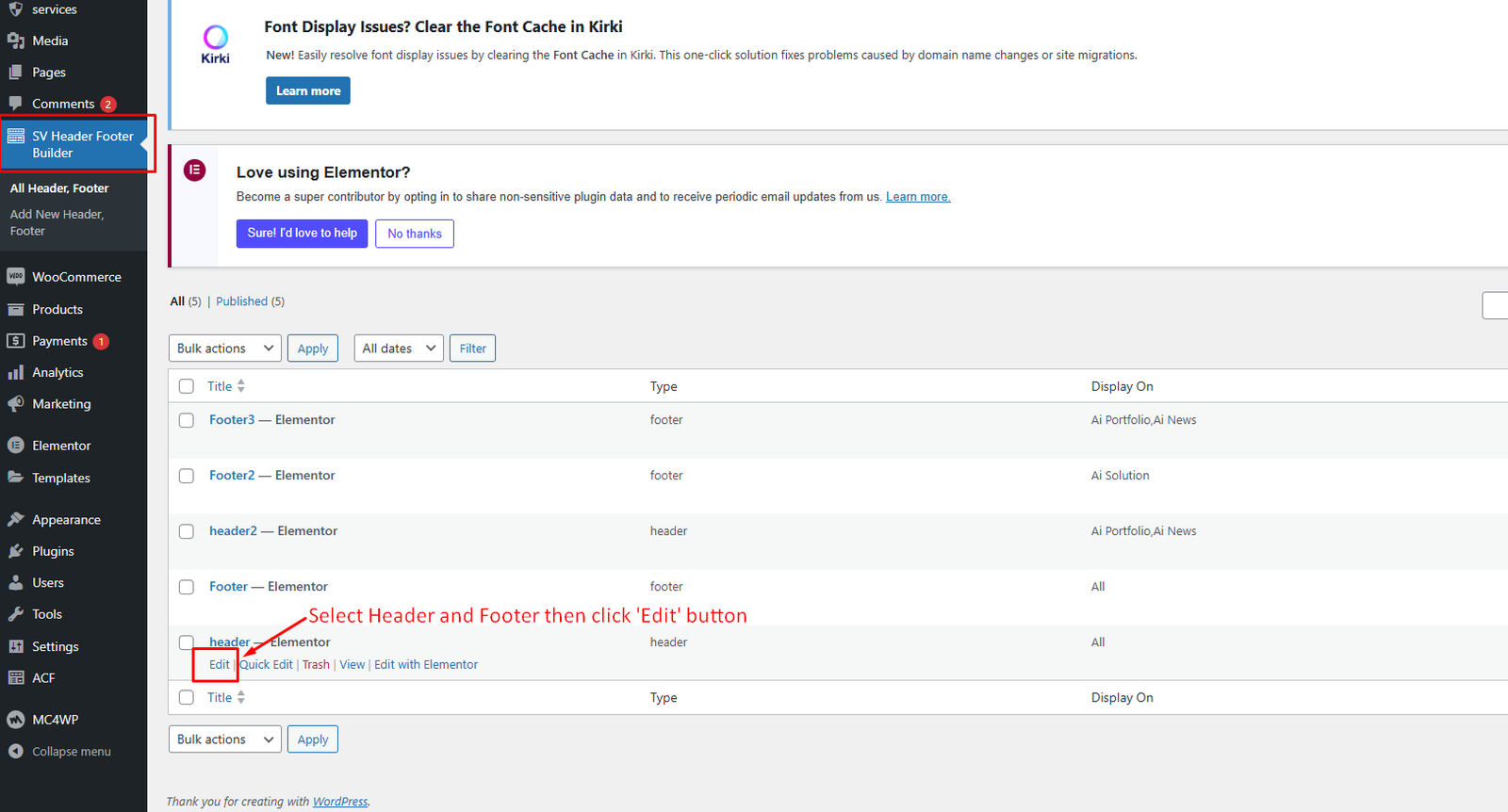Click the WooCommerce icon in the sidebar
1508x812 pixels.
pyautogui.click(x=16, y=277)
